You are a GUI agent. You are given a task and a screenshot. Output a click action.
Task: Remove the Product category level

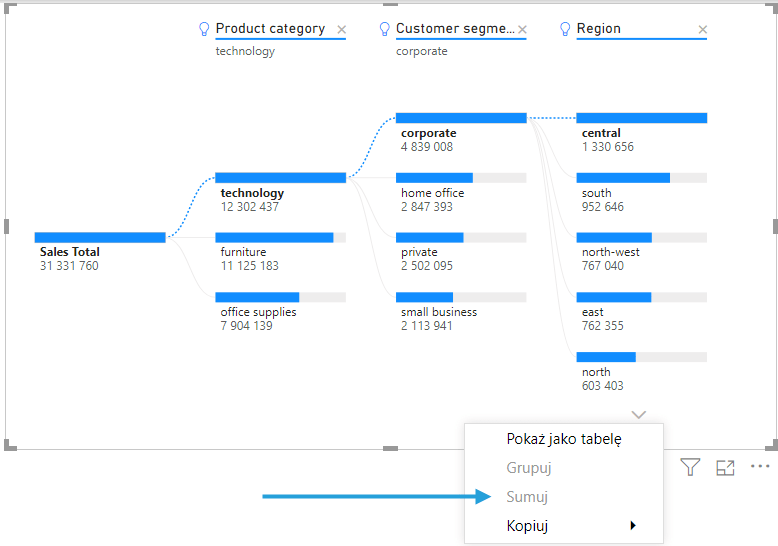pos(342,30)
